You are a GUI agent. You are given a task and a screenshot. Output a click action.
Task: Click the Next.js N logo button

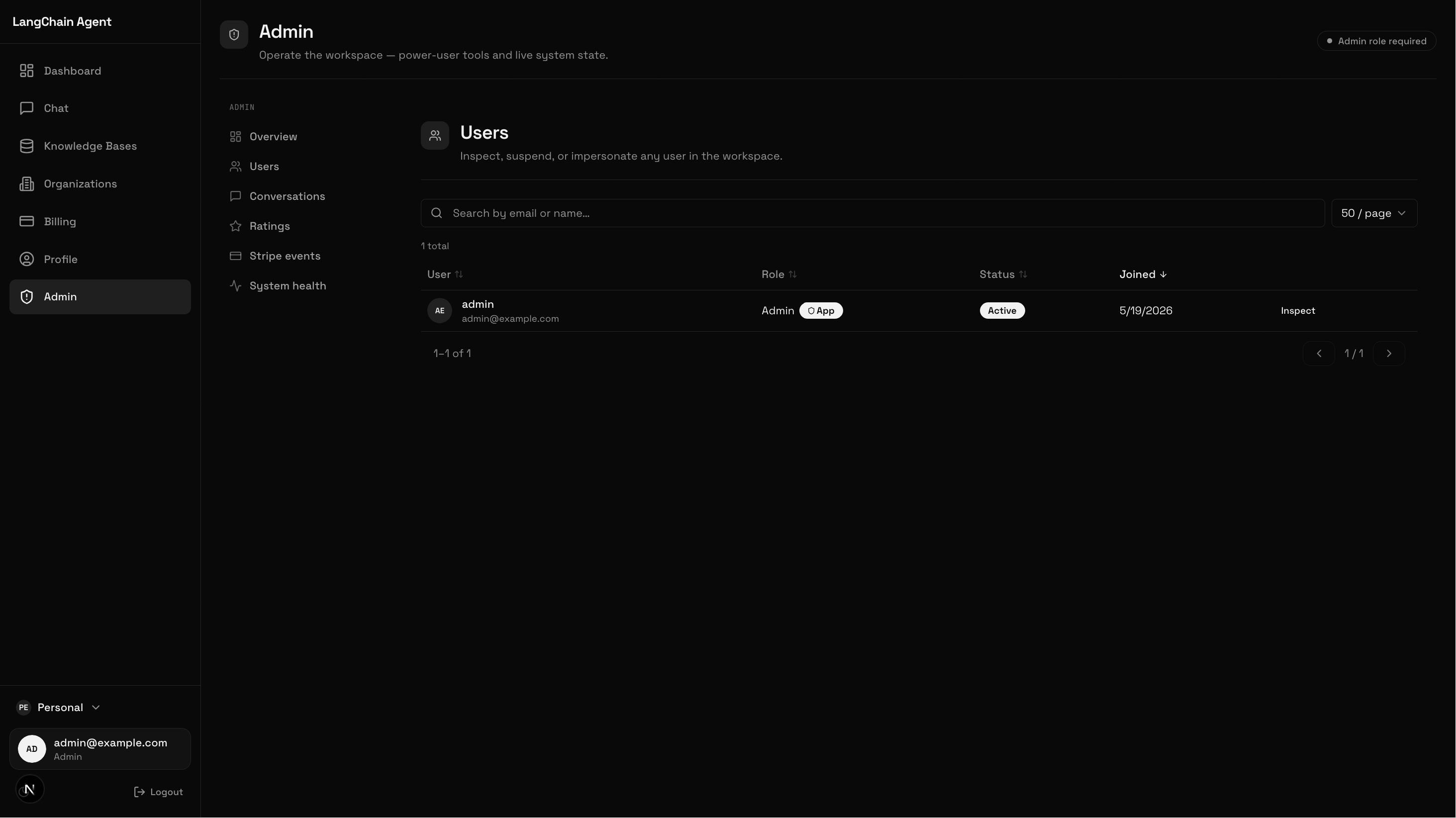(x=30, y=789)
